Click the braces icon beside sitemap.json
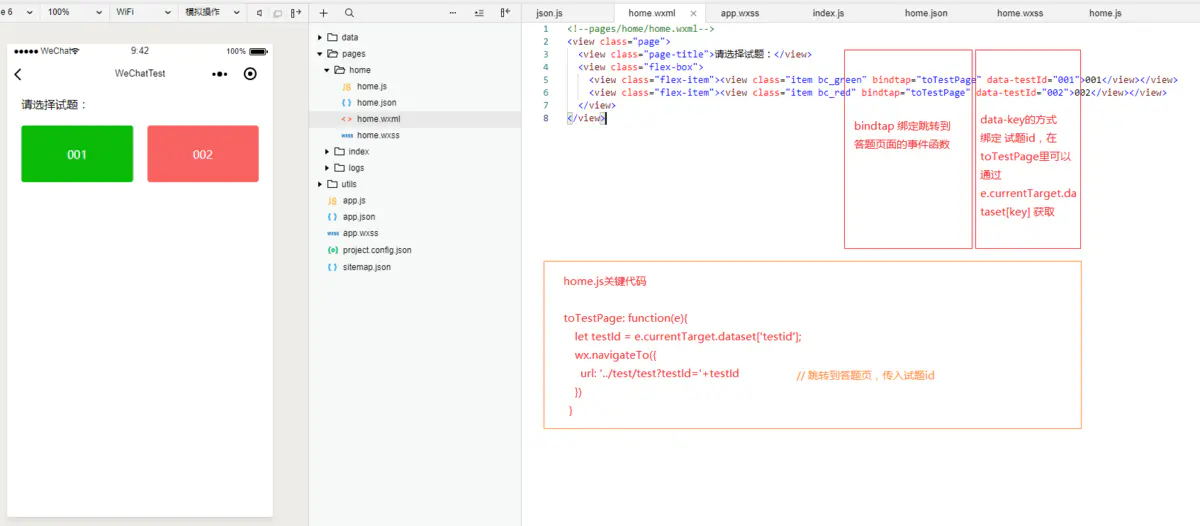This screenshot has width=1200, height=526. pos(332,267)
